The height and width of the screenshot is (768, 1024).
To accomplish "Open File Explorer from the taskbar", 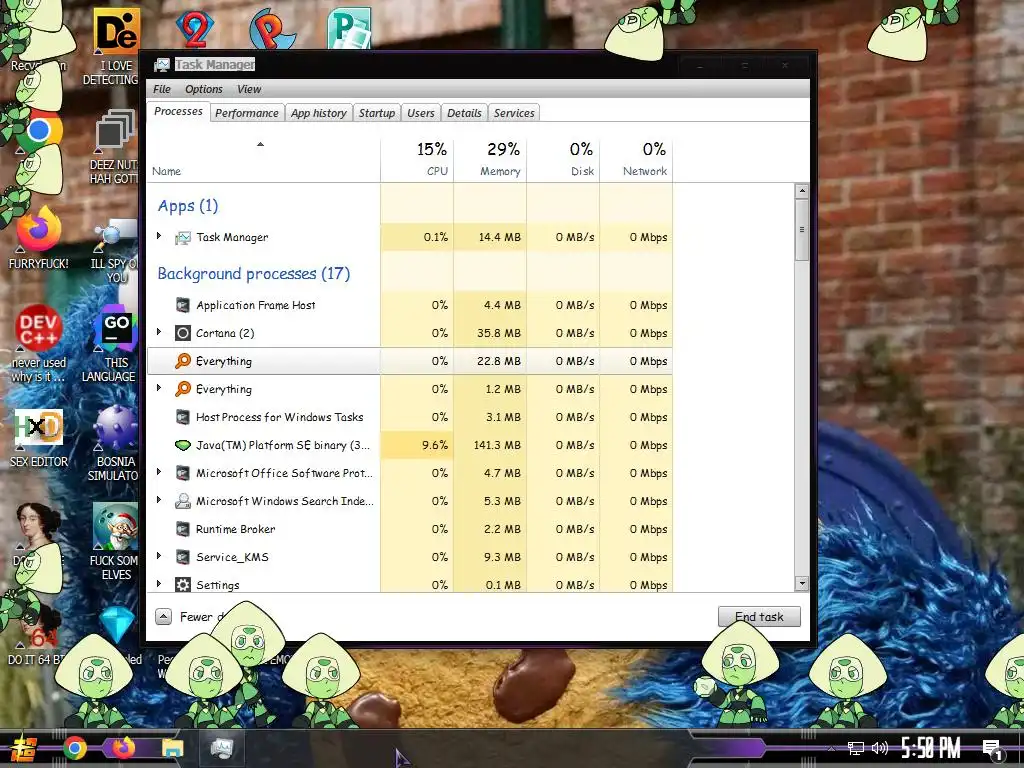I will (x=173, y=748).
